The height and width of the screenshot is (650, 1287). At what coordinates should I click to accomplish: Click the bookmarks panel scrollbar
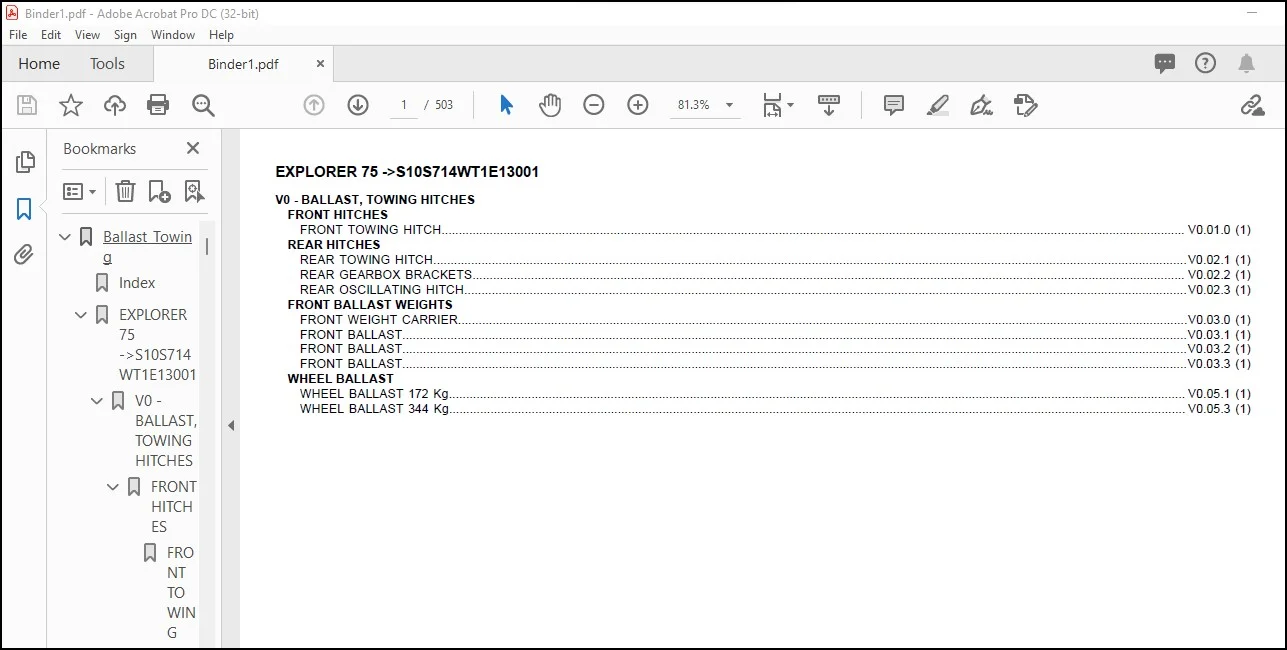[x=207, y=246]
